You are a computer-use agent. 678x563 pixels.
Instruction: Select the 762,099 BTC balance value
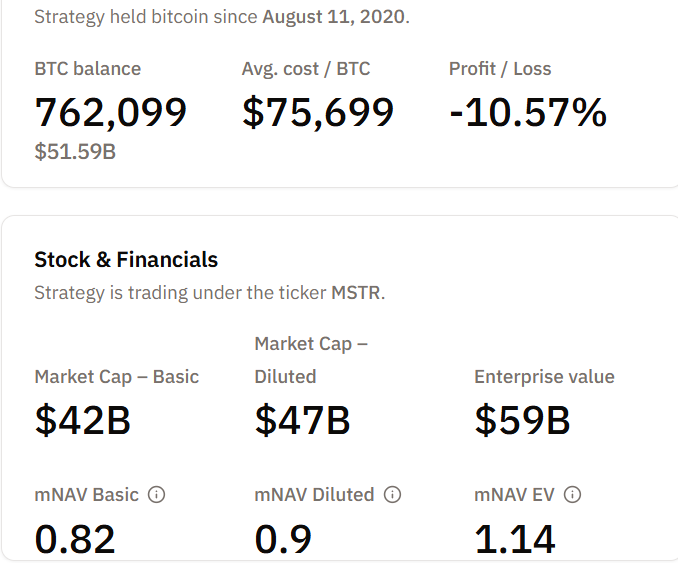[x=110, y=111]
